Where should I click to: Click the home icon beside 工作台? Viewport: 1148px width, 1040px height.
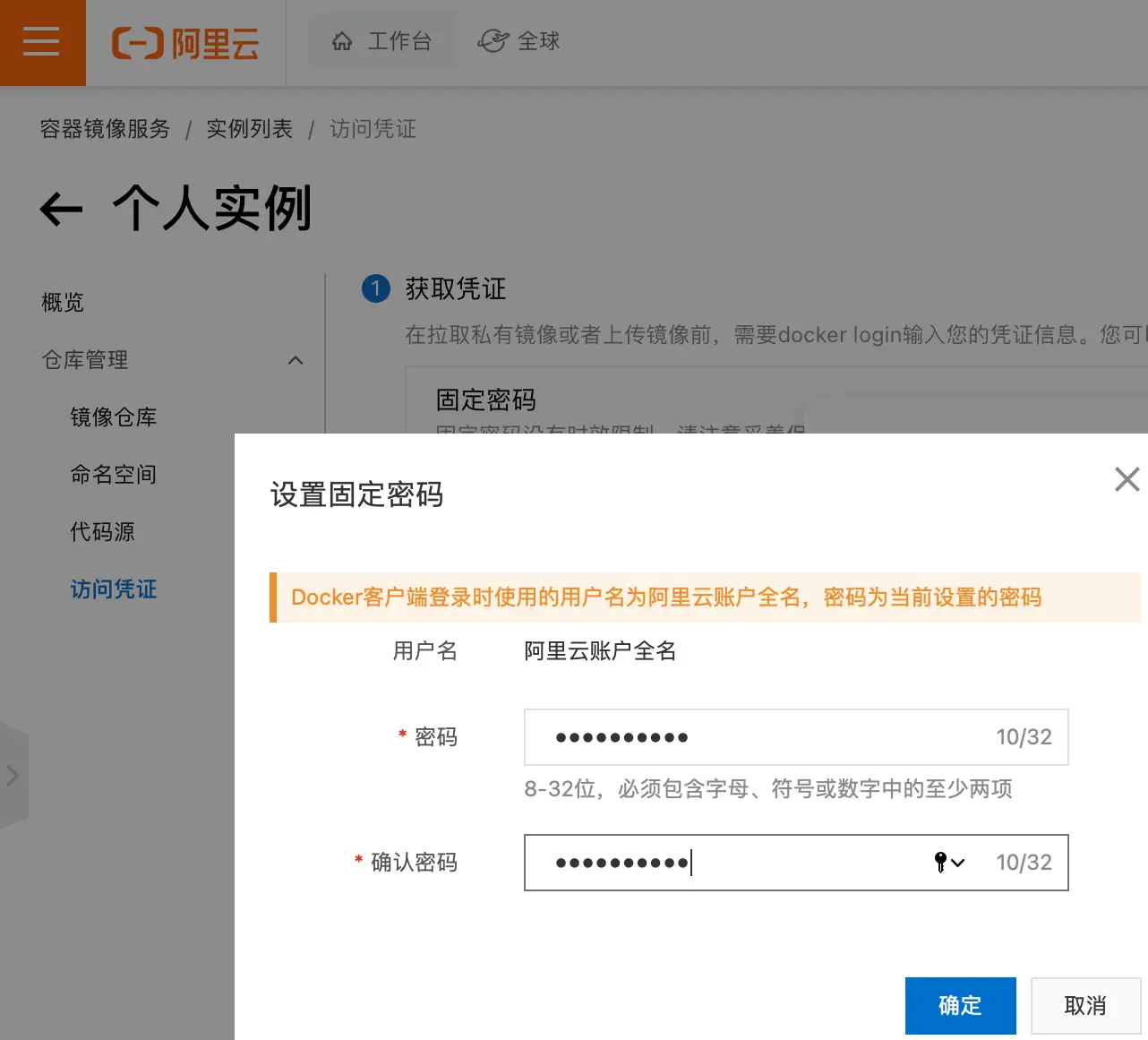pyautogui.click(x=342, y=42)
